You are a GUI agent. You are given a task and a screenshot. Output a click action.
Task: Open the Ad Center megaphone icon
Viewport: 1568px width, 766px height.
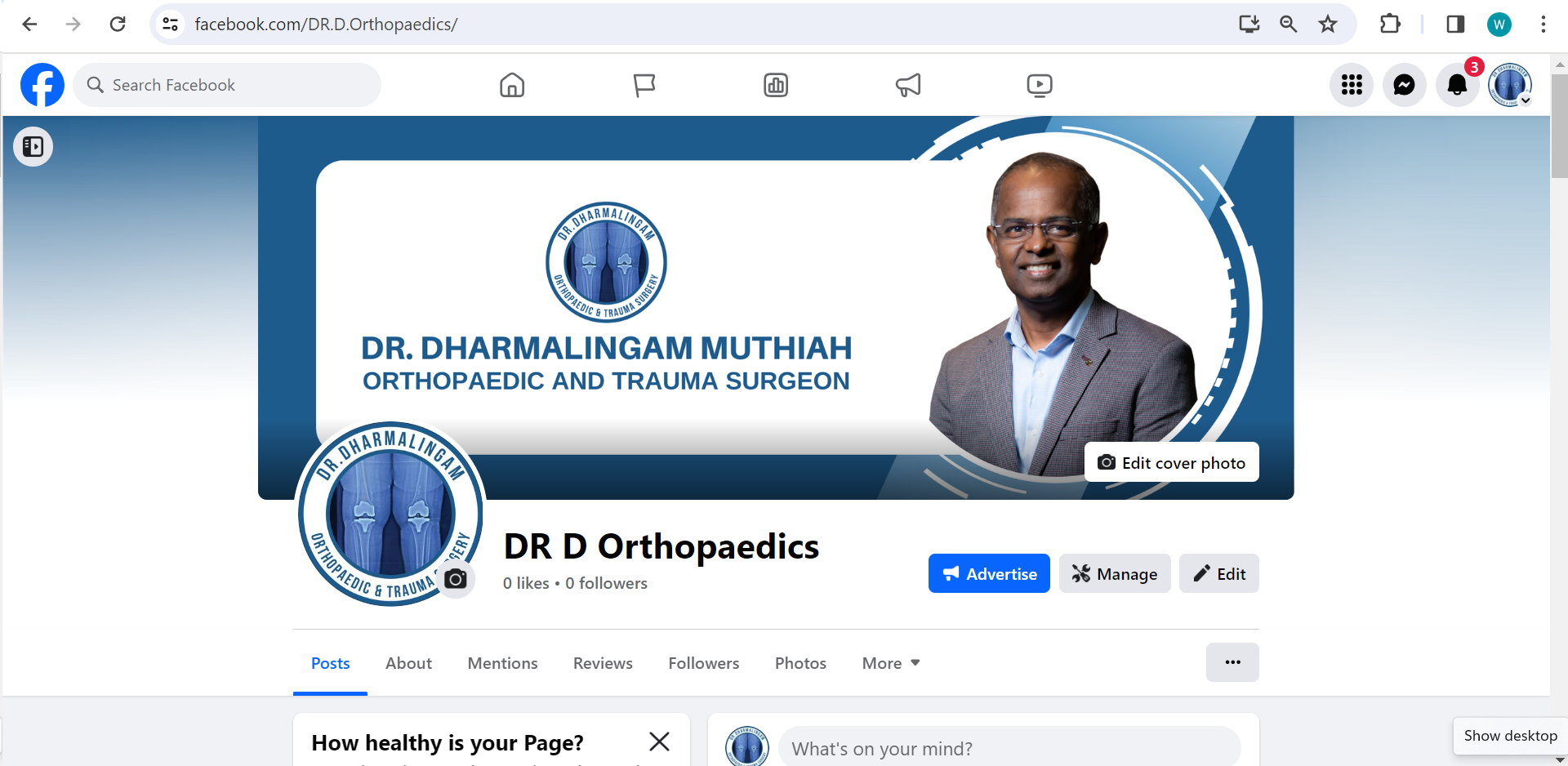point(908,85)
